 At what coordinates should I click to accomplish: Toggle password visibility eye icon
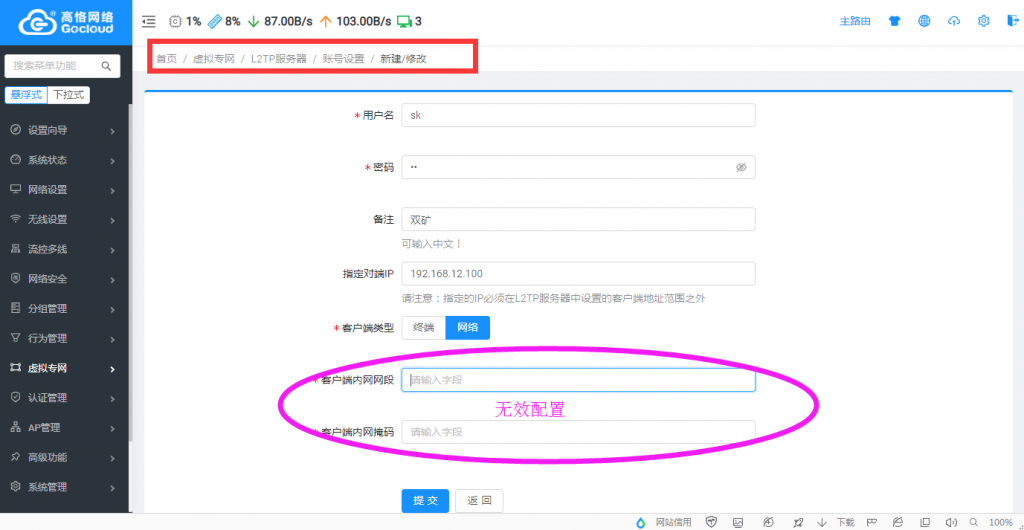(741, 168)
